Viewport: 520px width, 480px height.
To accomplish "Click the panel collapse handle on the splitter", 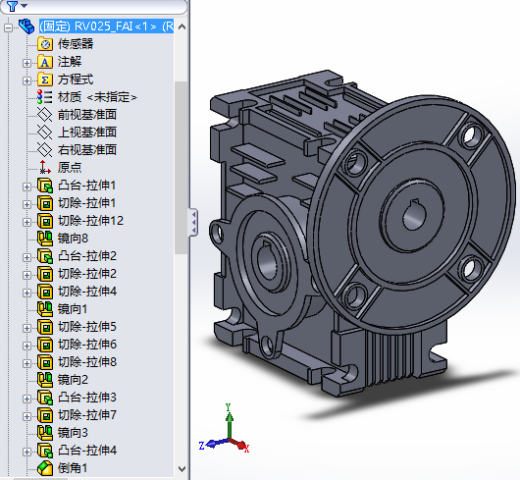I will coord(194,222).
